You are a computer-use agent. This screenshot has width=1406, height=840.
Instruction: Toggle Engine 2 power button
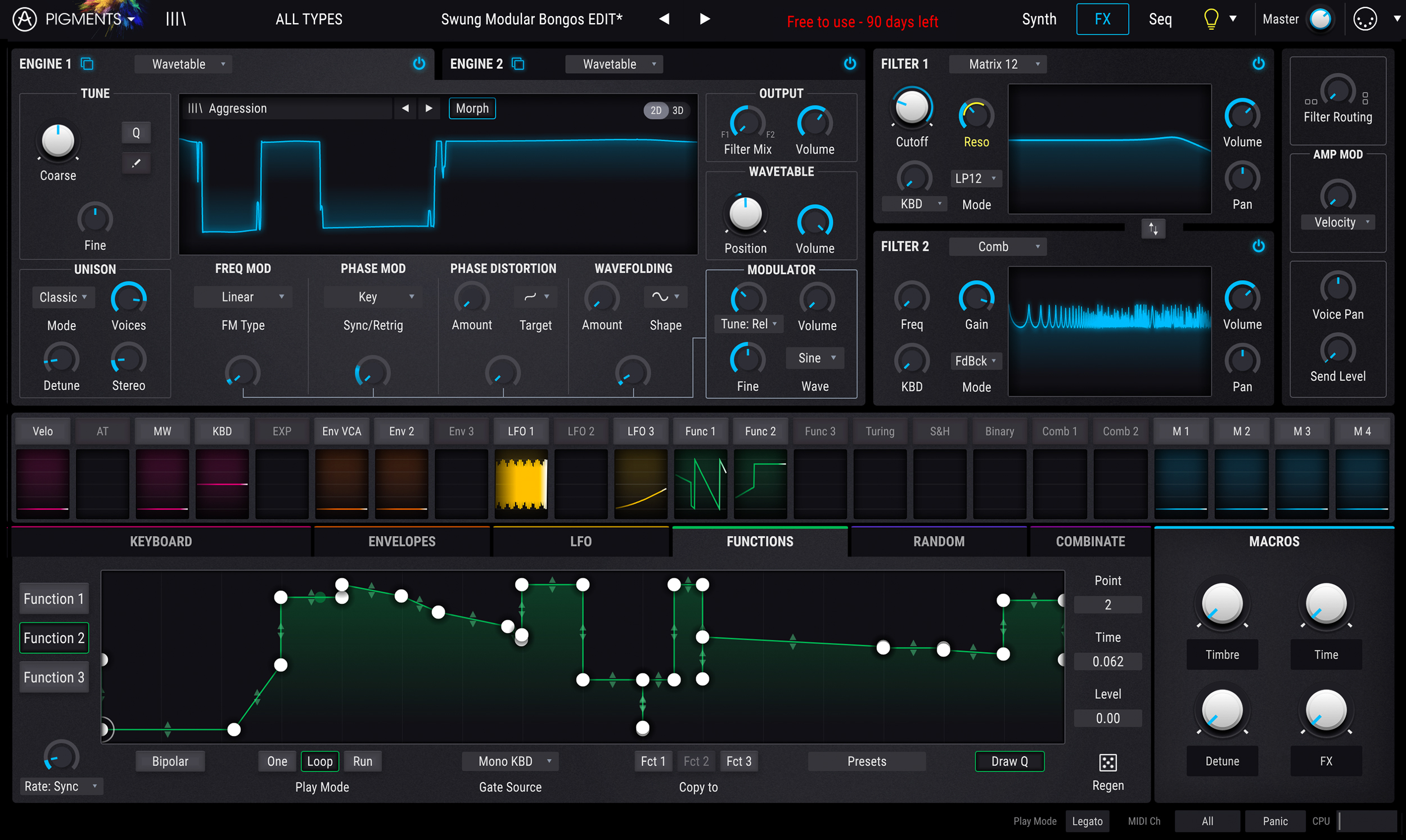[x=850, y=64]
